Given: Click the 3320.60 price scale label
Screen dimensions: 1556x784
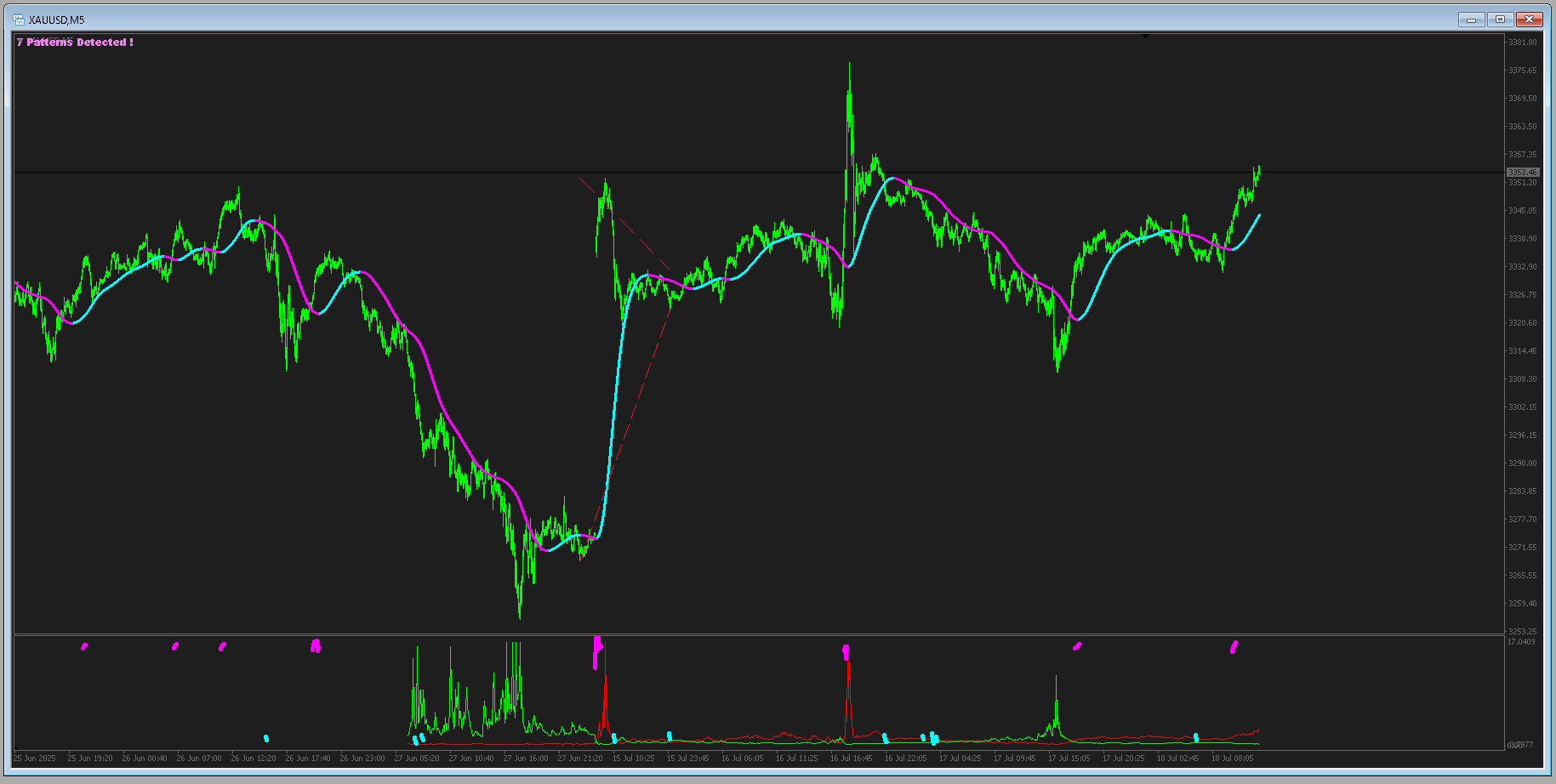Looking at the screenshot, I should pos(1523,323).
